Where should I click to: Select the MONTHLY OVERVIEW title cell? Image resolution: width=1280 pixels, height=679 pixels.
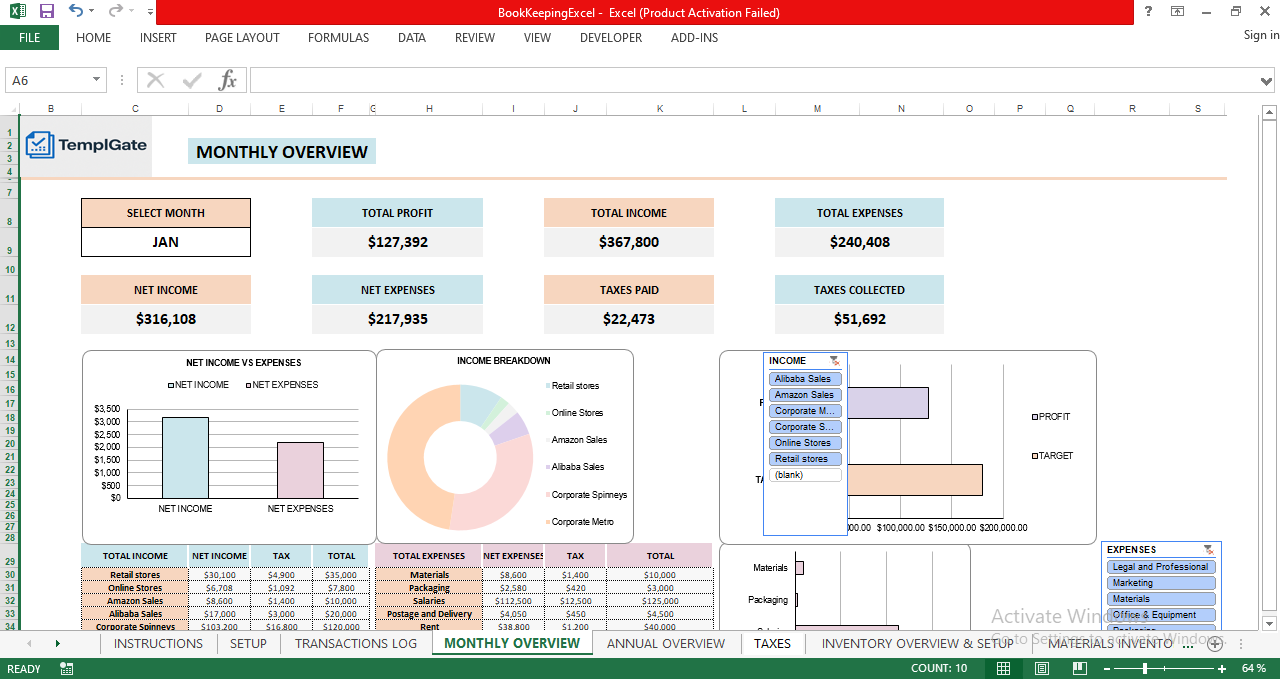282,152
